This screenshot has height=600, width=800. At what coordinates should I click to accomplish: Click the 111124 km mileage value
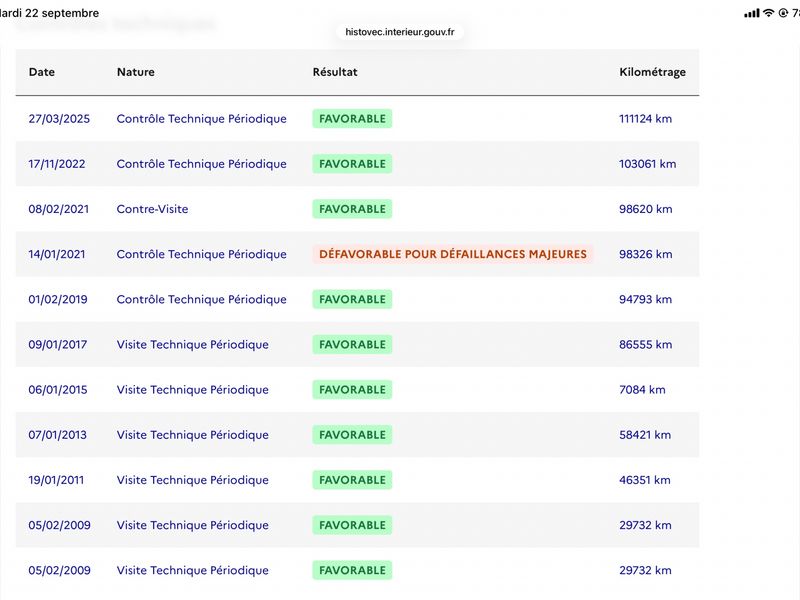pyautogui.click(x=645, y=119)
